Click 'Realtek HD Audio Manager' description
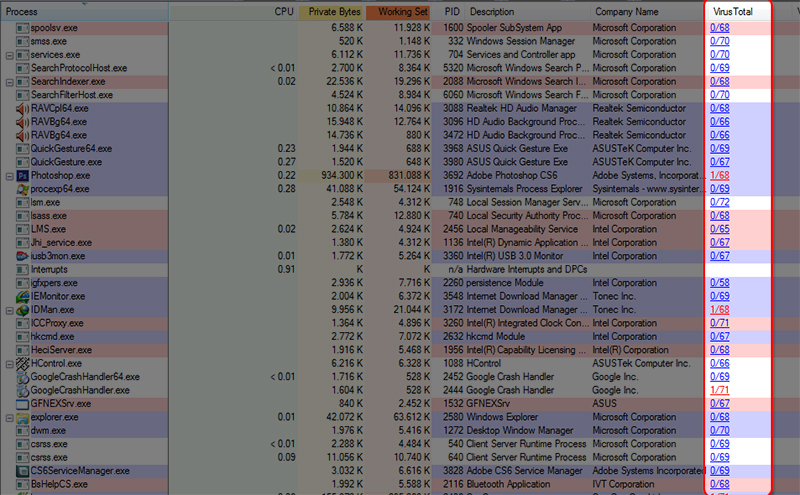 coord(521,108)
